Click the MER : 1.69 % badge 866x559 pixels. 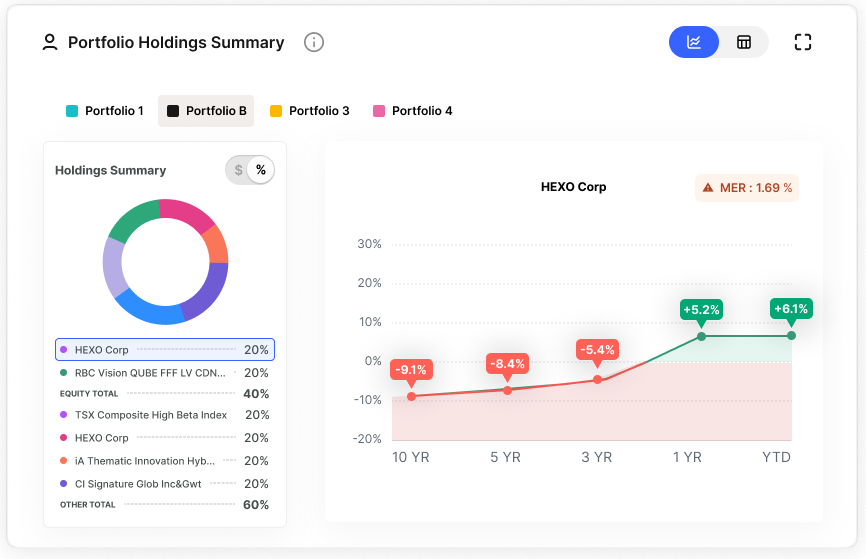(747, 188)
